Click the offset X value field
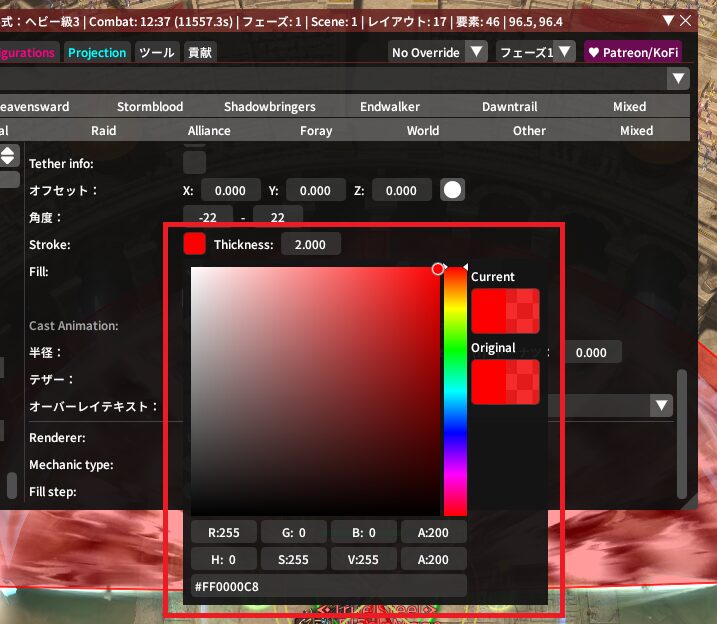Viewport: 717px width, 624px height. [231, 190]
